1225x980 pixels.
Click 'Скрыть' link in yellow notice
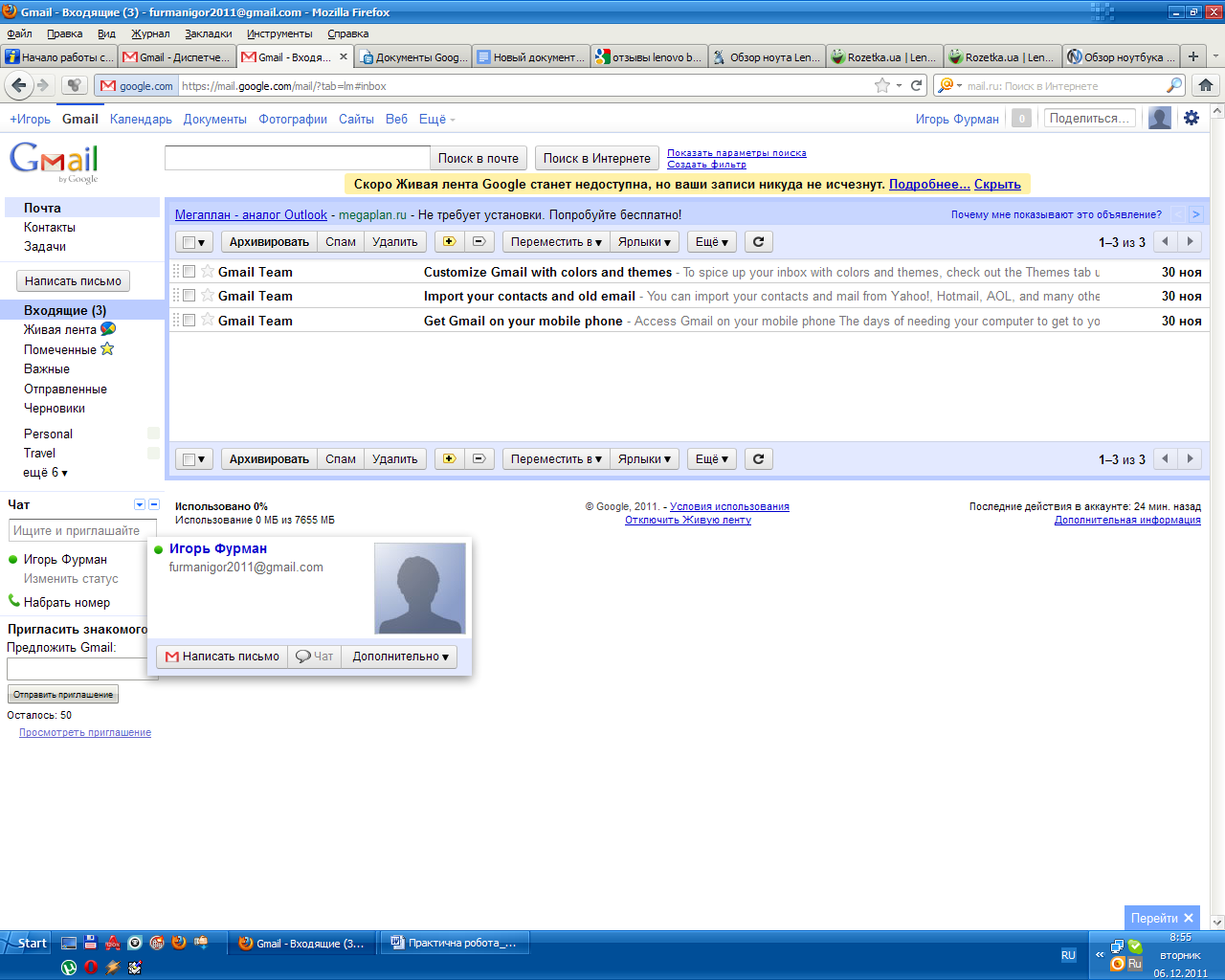coord(997,184)
